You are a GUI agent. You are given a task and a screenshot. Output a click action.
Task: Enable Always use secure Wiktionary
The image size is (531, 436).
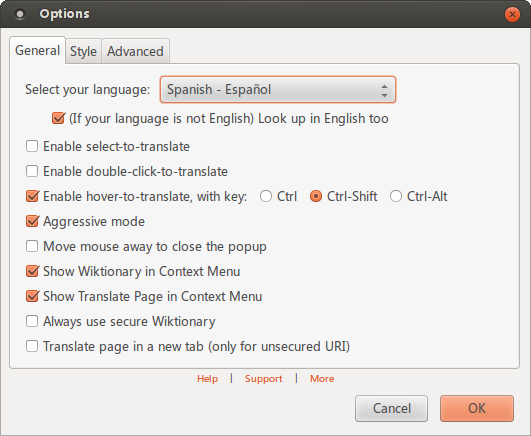(x=32, y=321)
